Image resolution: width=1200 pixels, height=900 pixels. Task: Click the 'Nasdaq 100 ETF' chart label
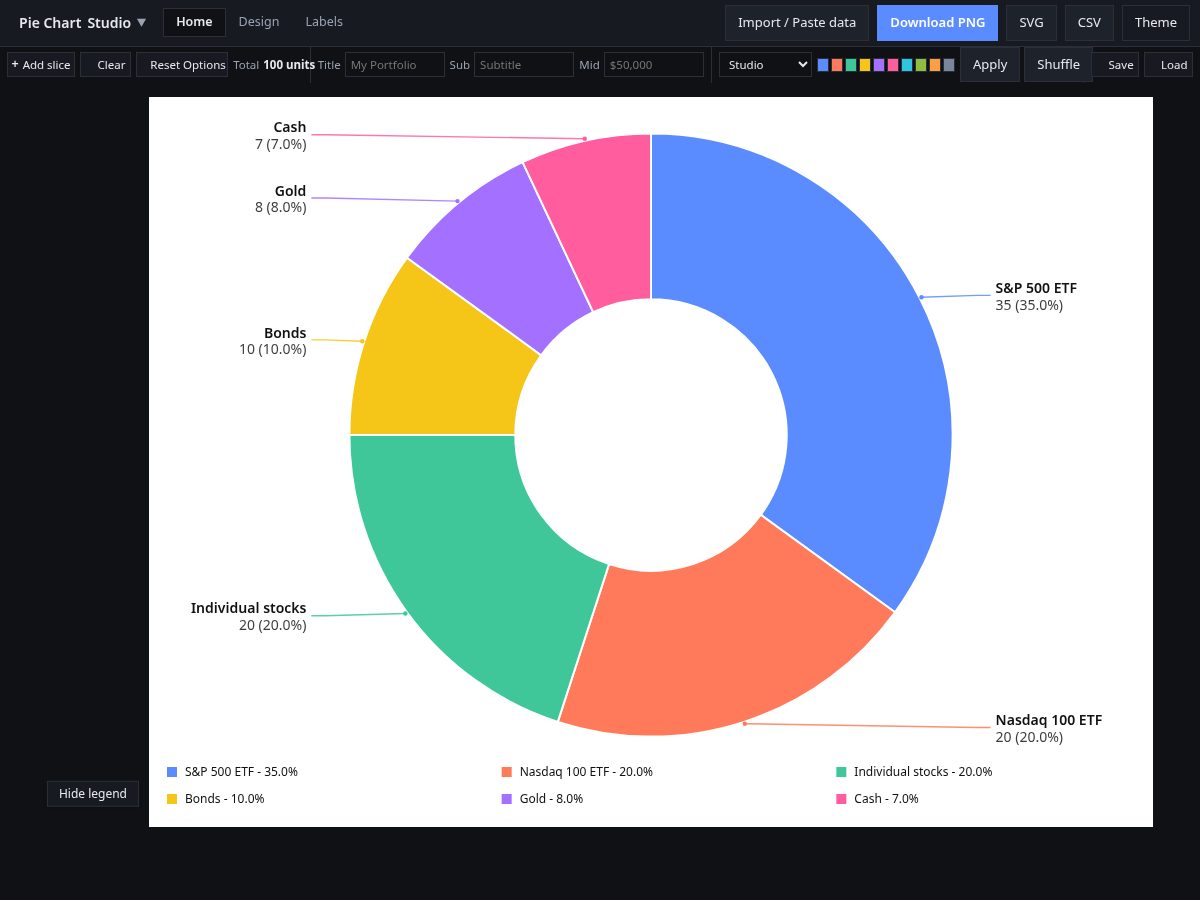1049,720
